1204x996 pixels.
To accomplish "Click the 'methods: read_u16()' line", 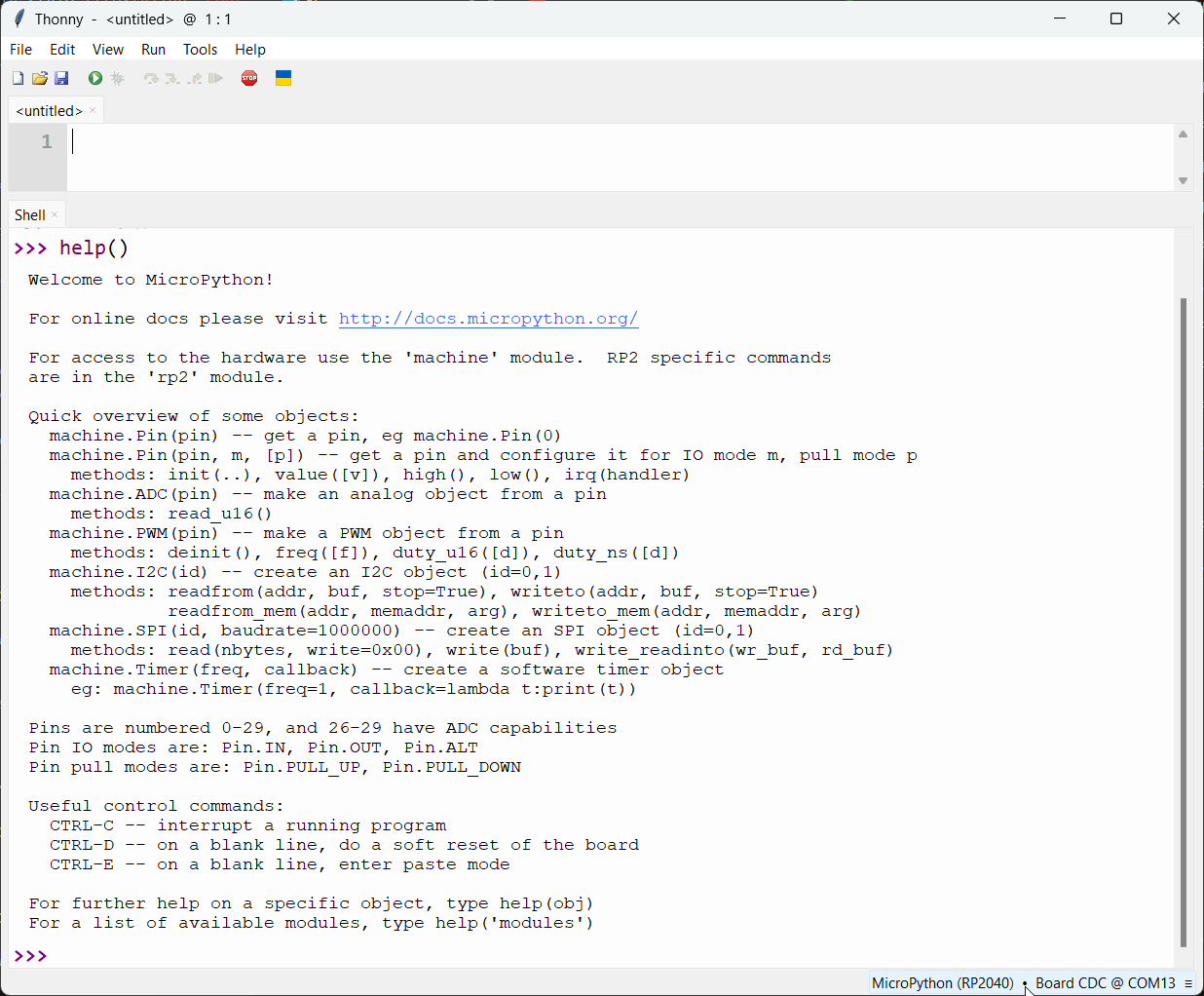I will [x=171, y=514].
